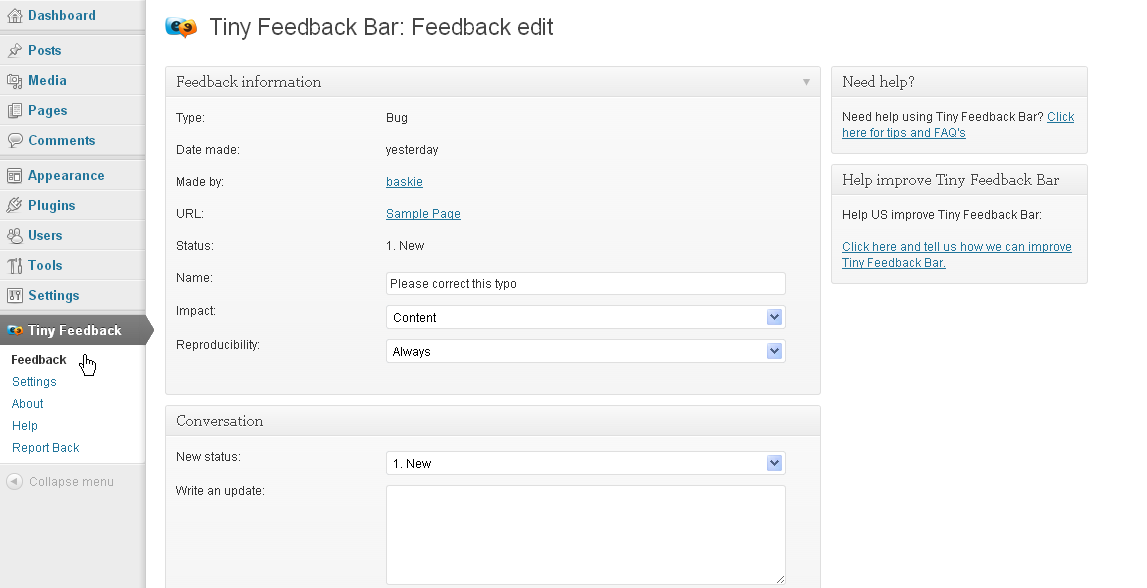Open the baskie user link
Screen dimensions: 1147x588
pyautogui.click(x=405, y=181)
